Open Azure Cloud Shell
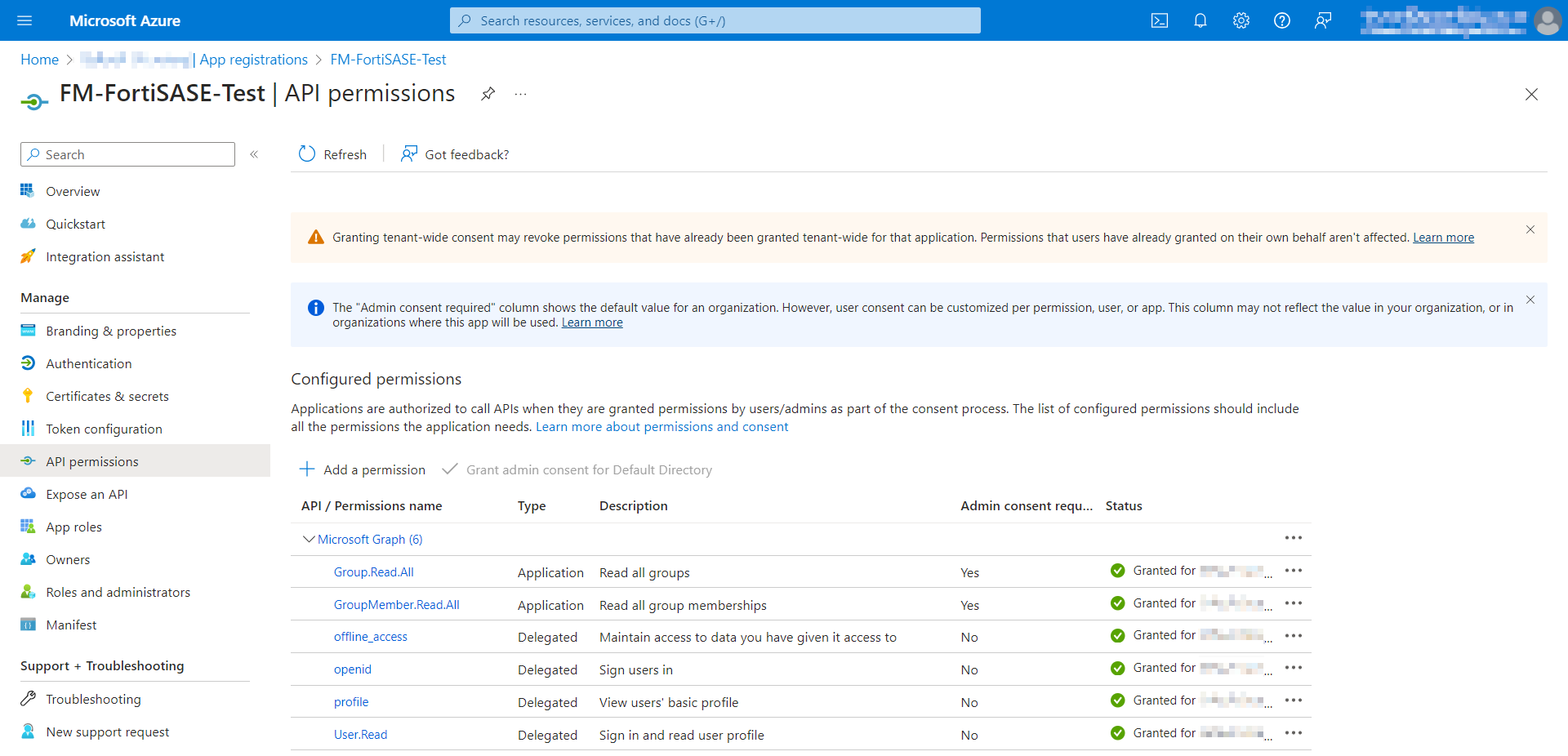 click(1159, 20)
